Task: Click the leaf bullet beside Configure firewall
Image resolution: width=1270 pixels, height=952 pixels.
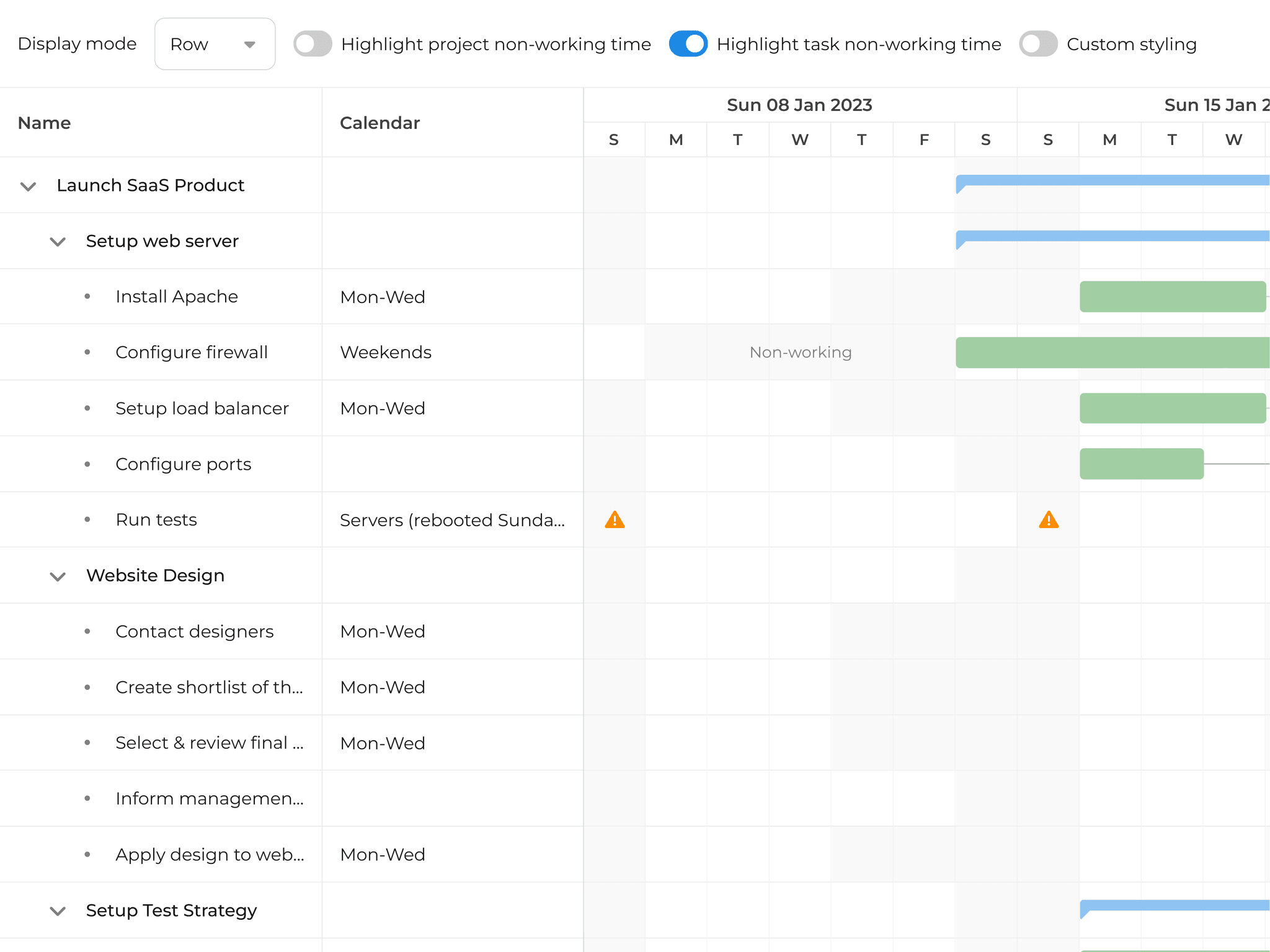Action: coord(87,352)
